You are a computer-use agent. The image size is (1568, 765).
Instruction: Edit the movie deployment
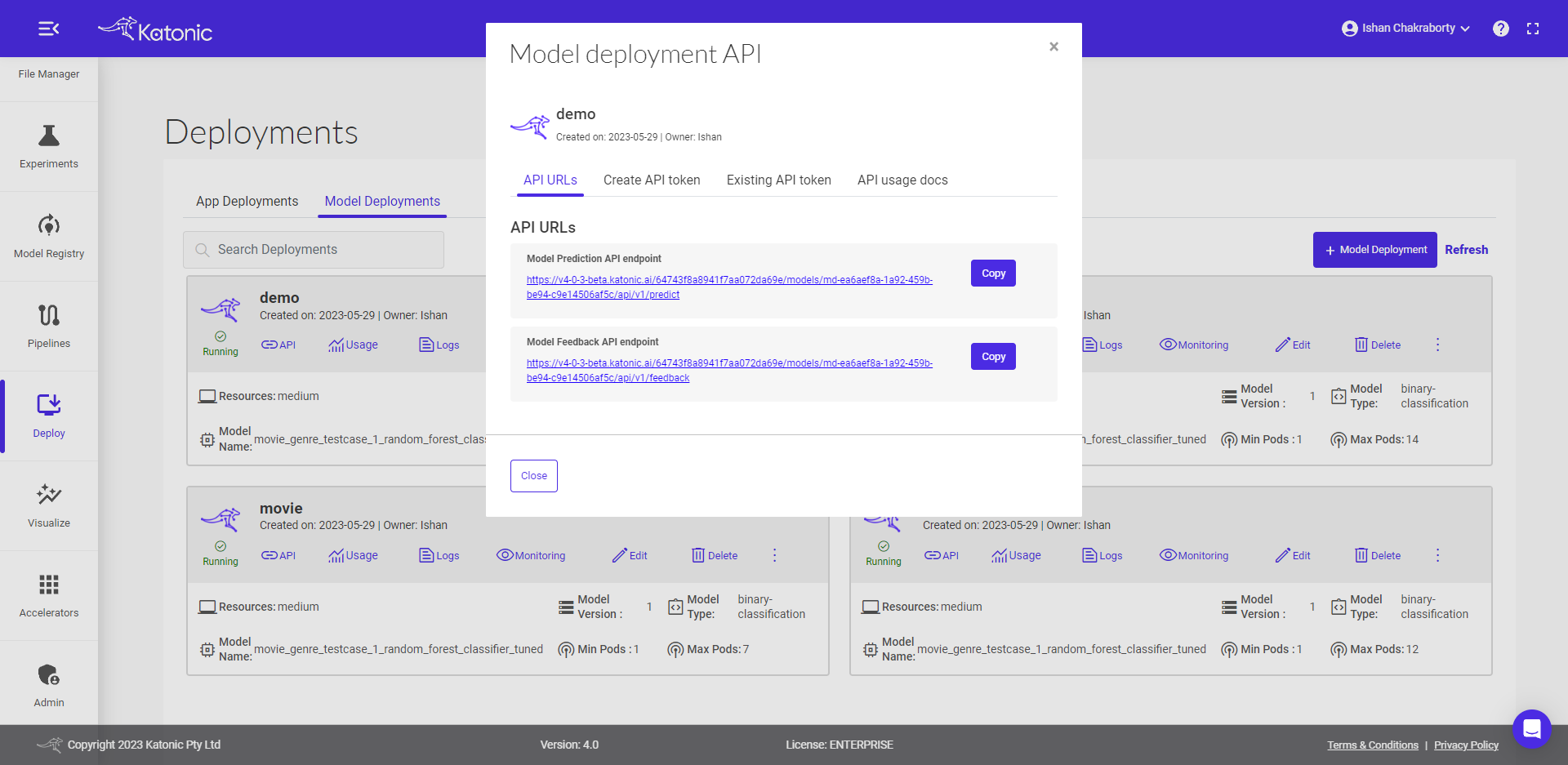pyautogui.click(x=630, y=556)
